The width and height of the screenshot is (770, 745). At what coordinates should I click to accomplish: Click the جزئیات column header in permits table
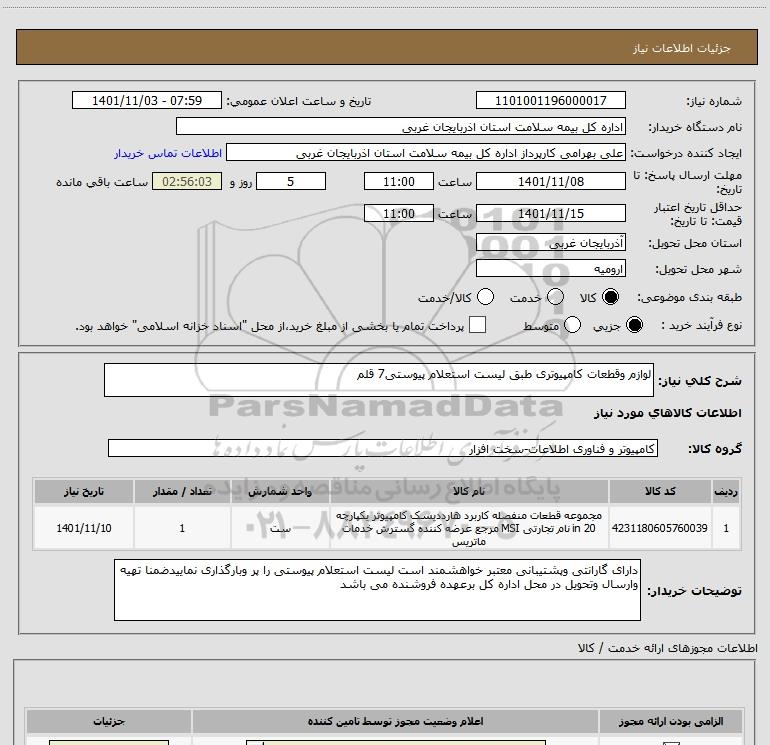tap(109, 721)
